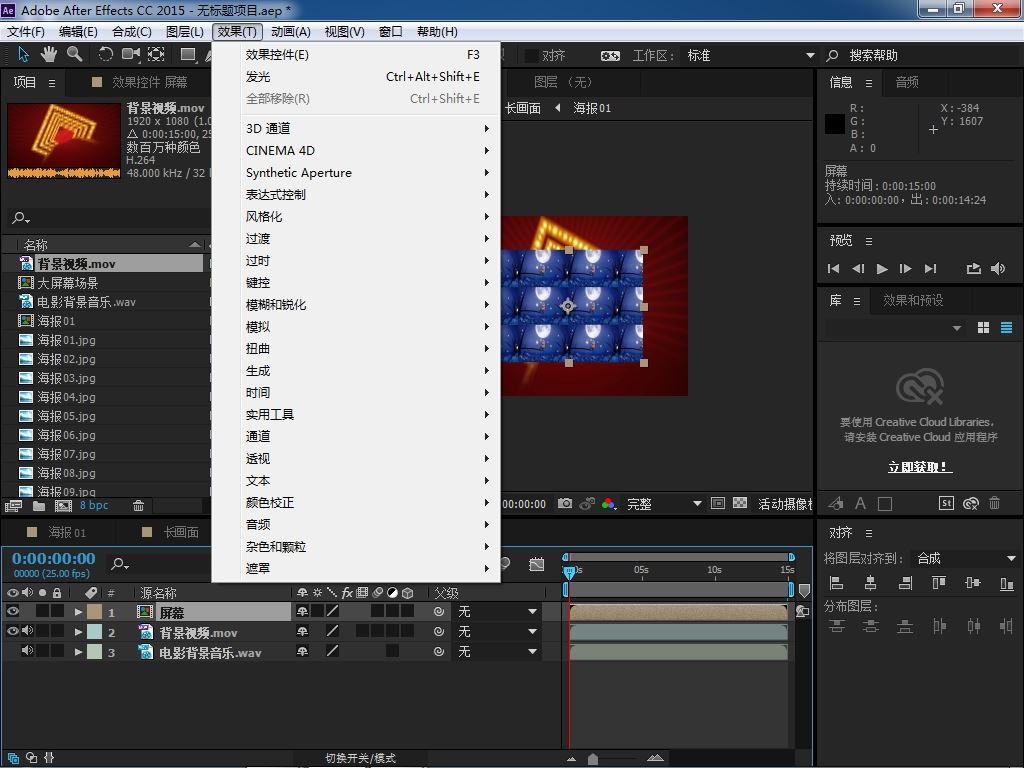The width and height of the screenshot is (1024, 768).
Task: Toggle quality switch for 背景视频.mov layer
Action: click(x=332, y=631)
